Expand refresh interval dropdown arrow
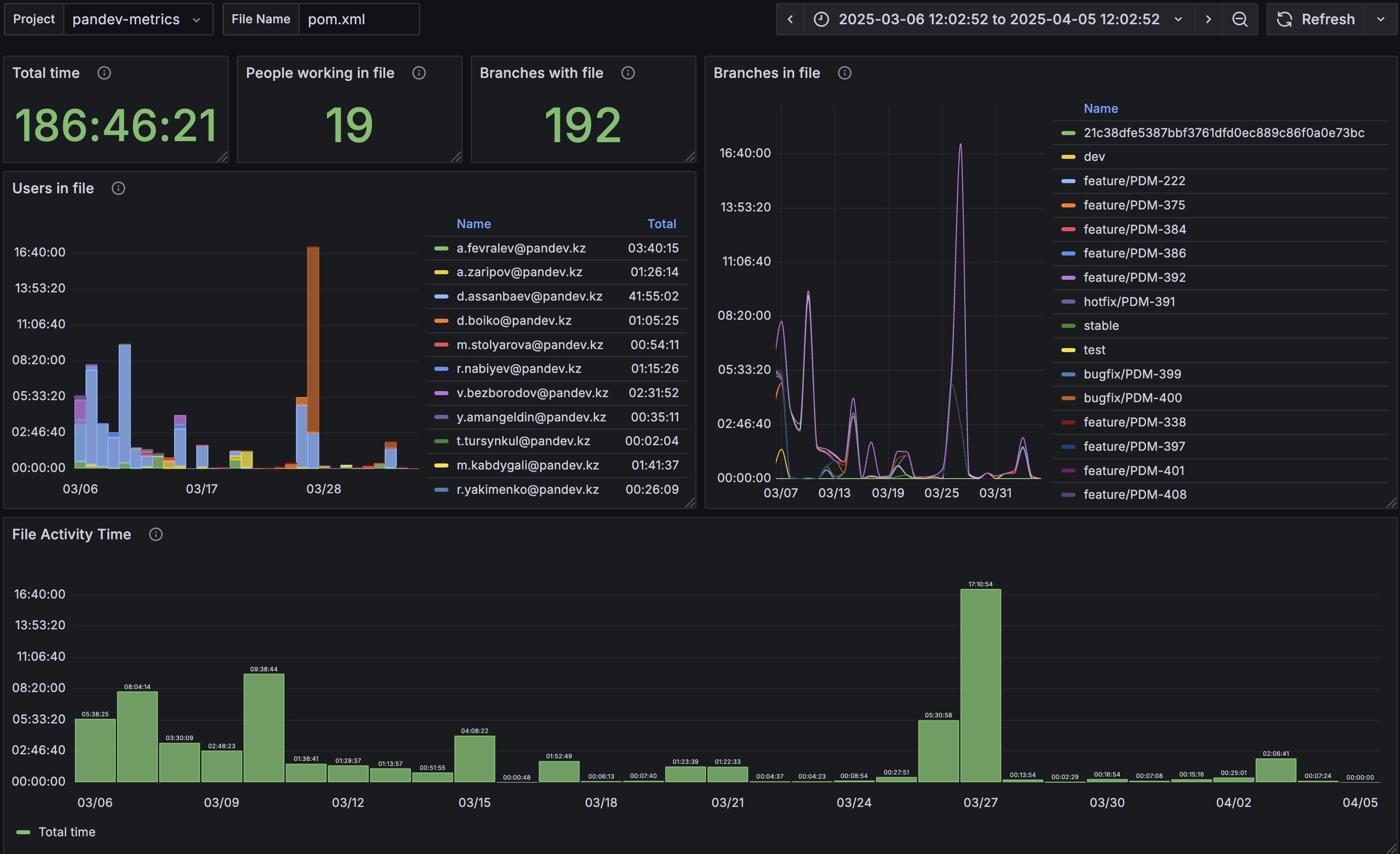1400x854 pixels. [1381, 19]
